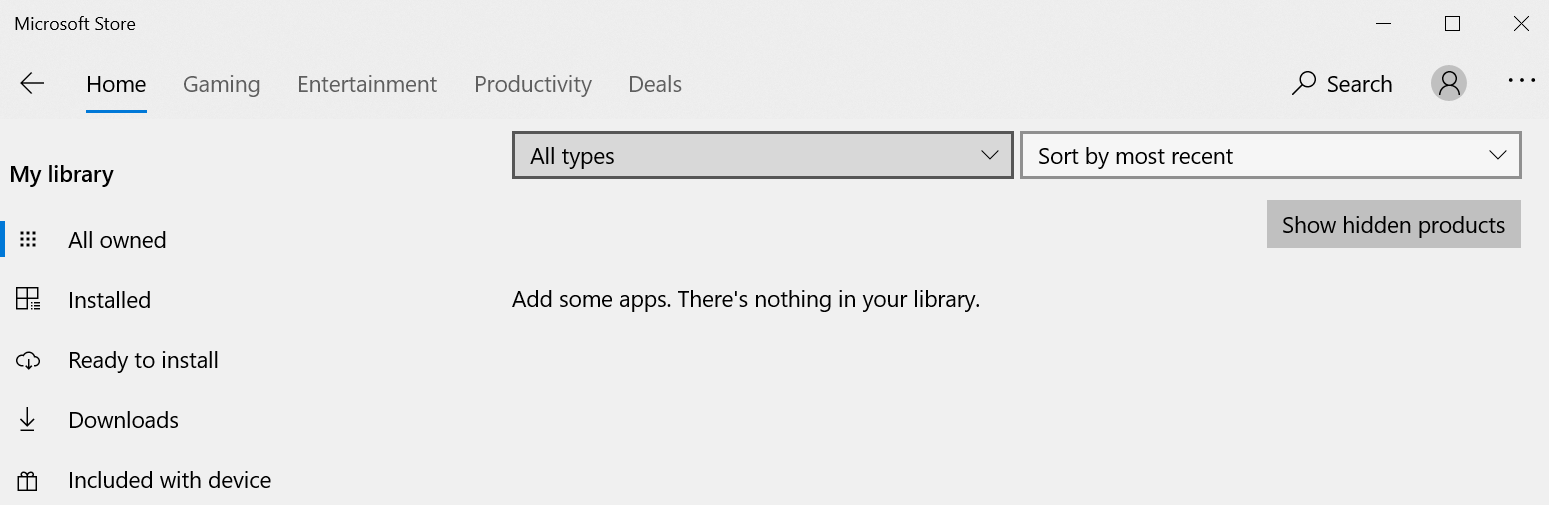Click the Included with device gift icon
The image size is (1549, 505).
(28, 481)
